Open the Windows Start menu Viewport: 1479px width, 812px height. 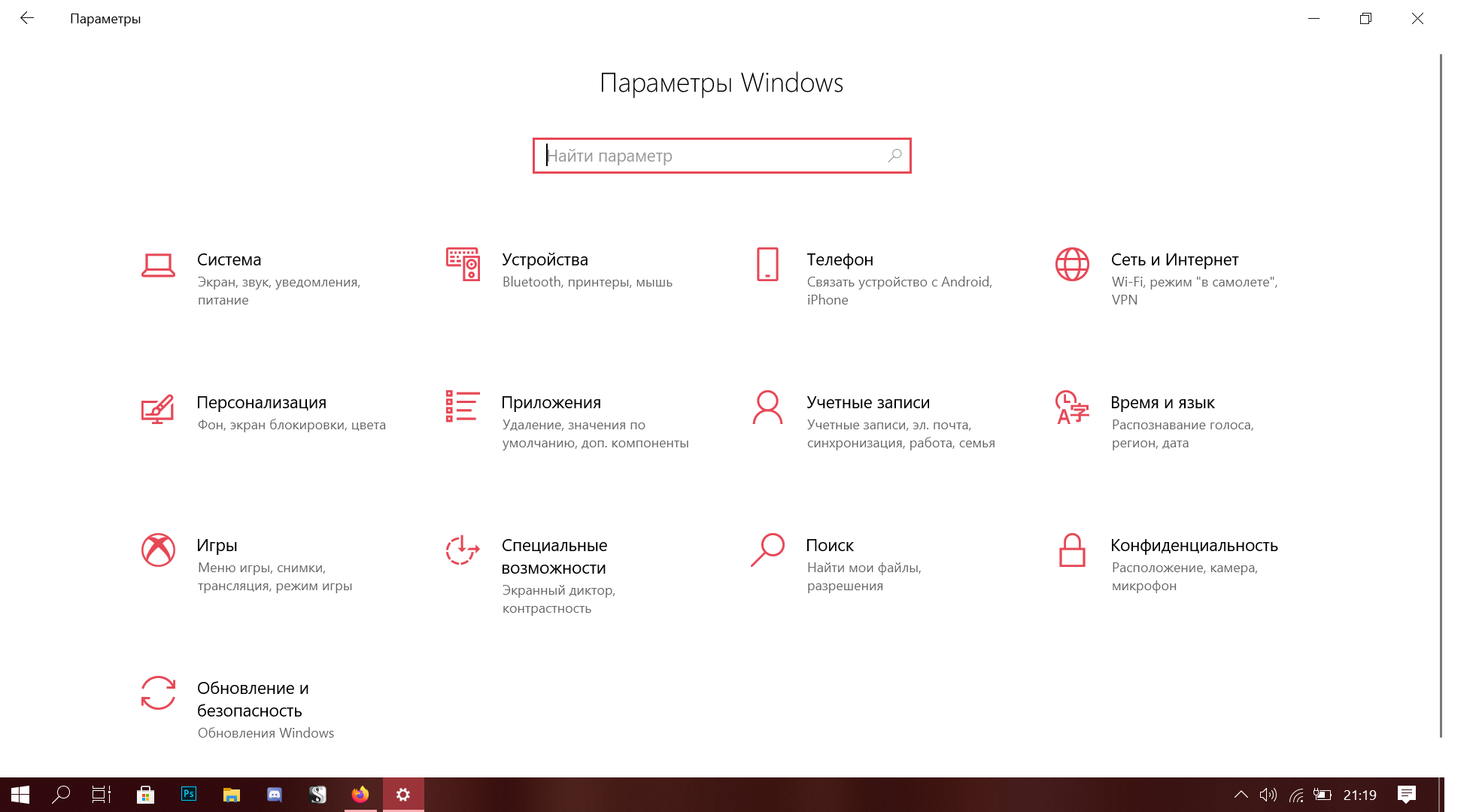coord(20,795)
